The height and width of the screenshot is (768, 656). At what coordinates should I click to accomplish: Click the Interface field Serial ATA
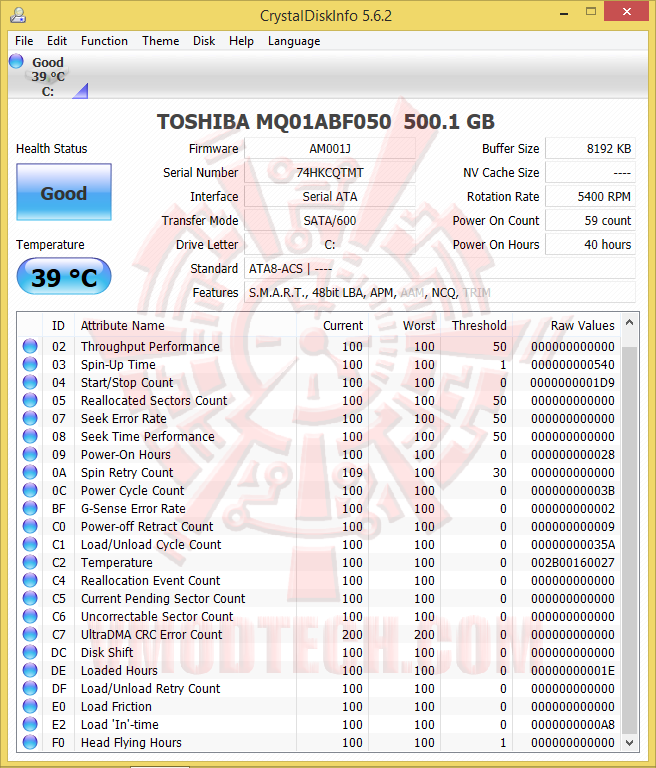coord(330,196)
